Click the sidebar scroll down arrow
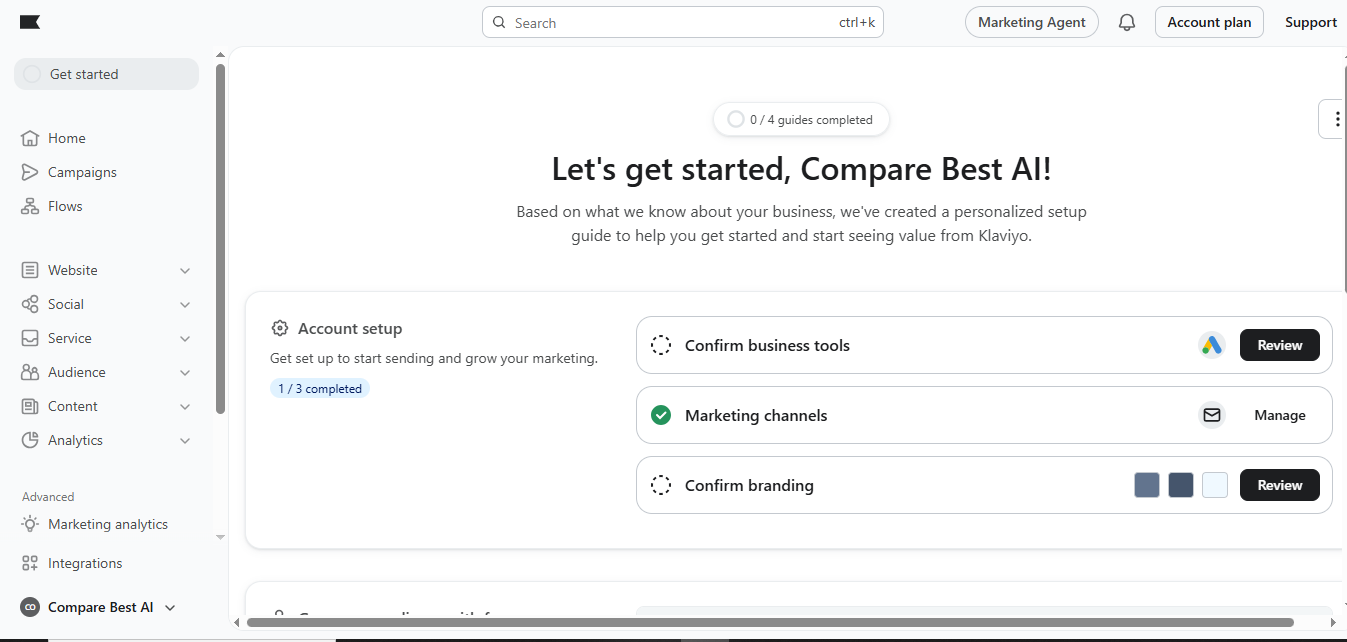The image size is (1347, 642). click(221, 537)
